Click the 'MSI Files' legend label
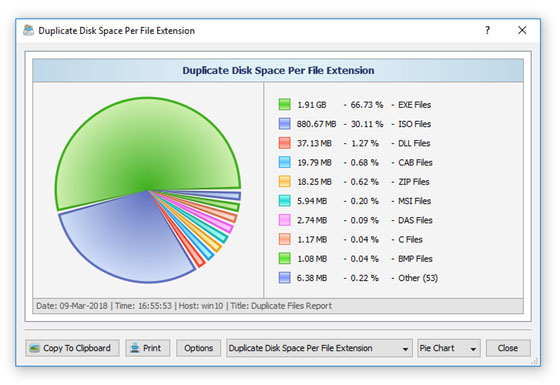Image resolution: width=560 pixels, height=385 pixels. click(415, 201)
